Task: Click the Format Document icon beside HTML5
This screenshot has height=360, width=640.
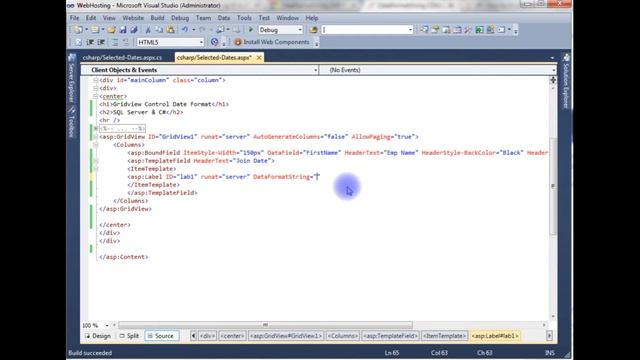Action: click(78, 42)
